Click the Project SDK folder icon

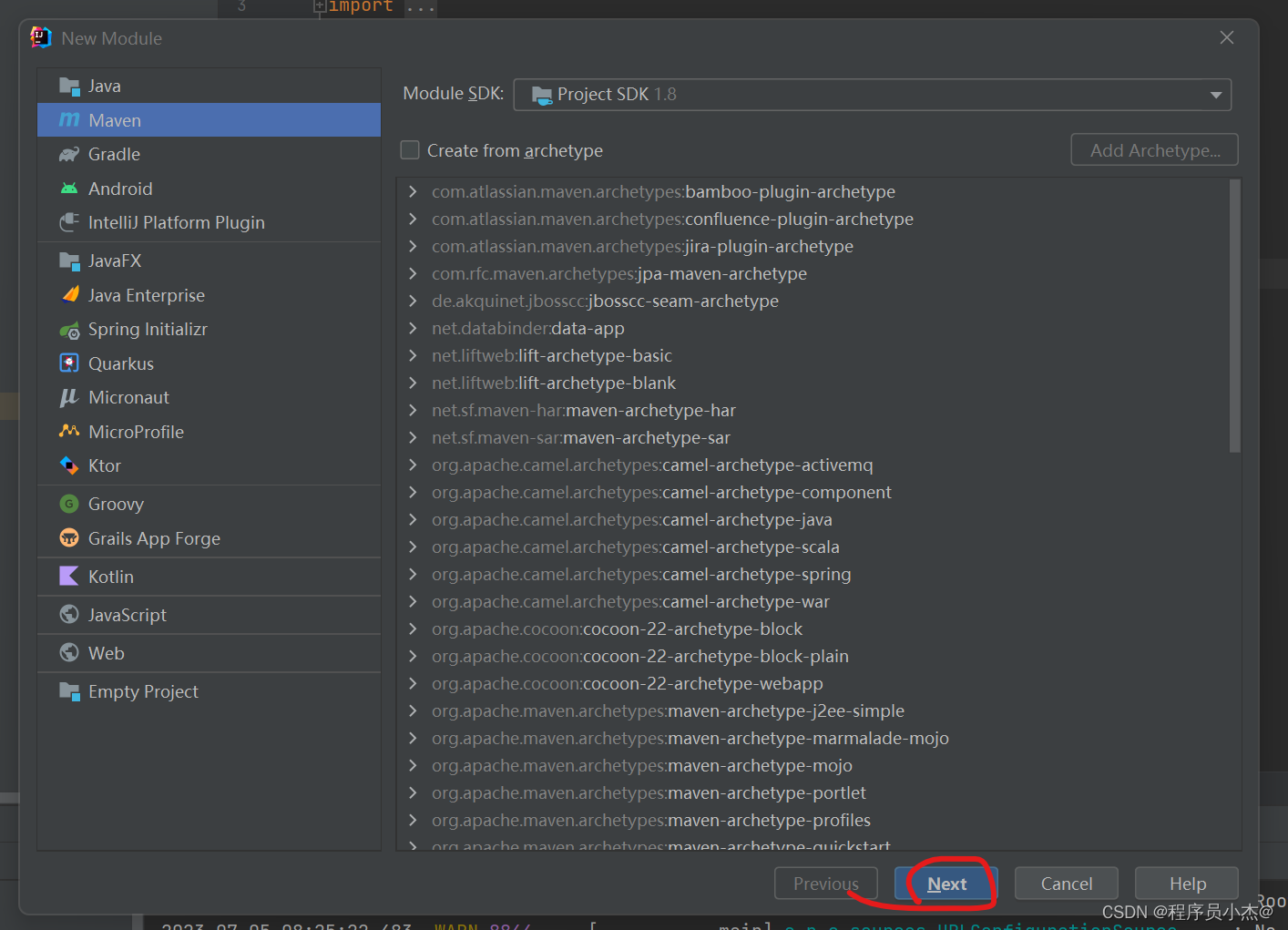[542, 95]
